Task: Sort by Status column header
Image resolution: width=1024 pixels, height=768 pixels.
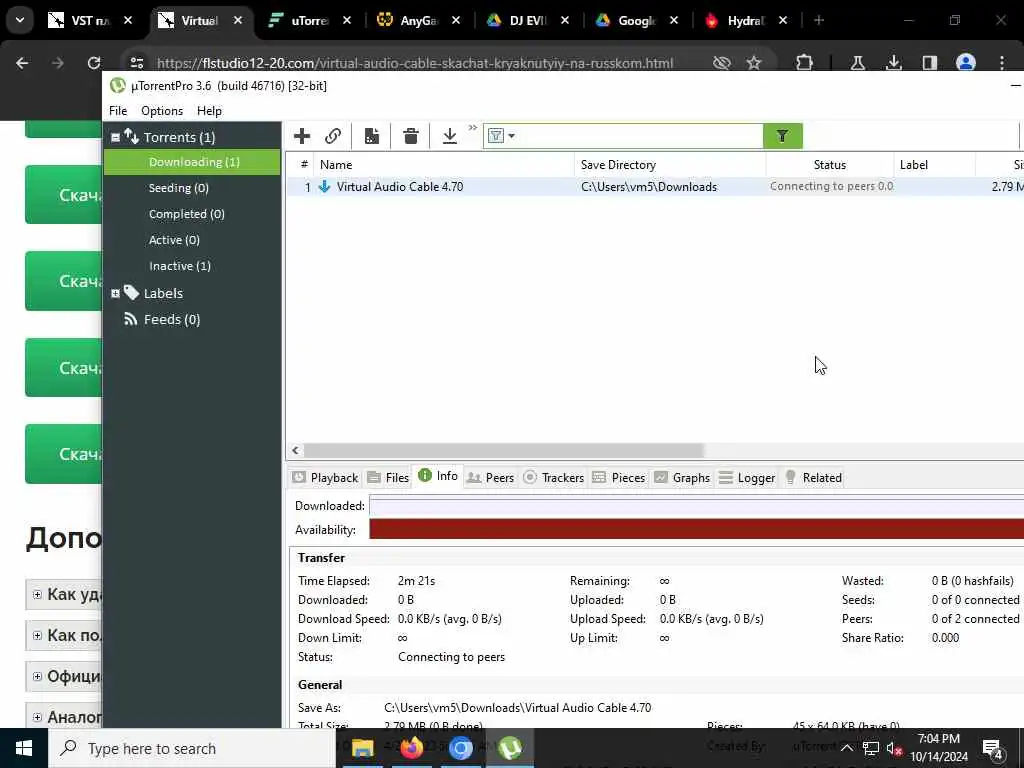Action: pos(829,165)
